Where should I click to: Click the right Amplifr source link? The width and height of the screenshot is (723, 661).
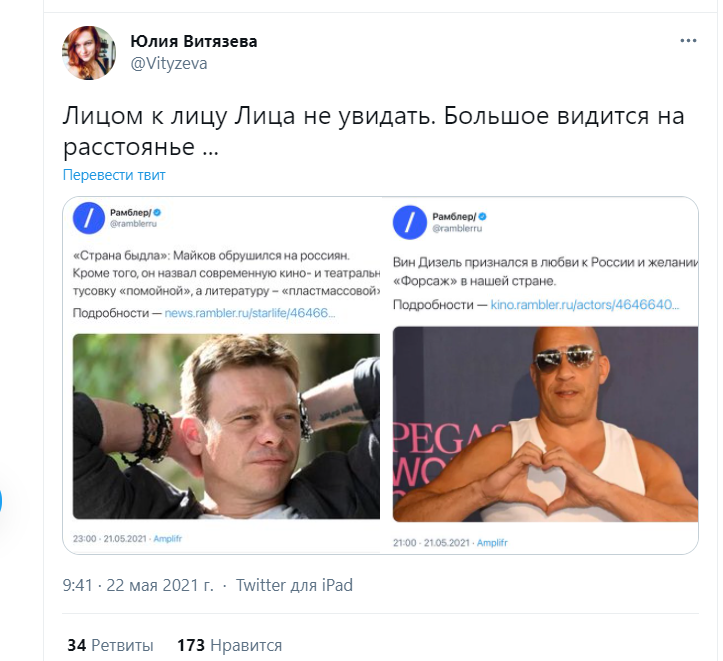492,543
